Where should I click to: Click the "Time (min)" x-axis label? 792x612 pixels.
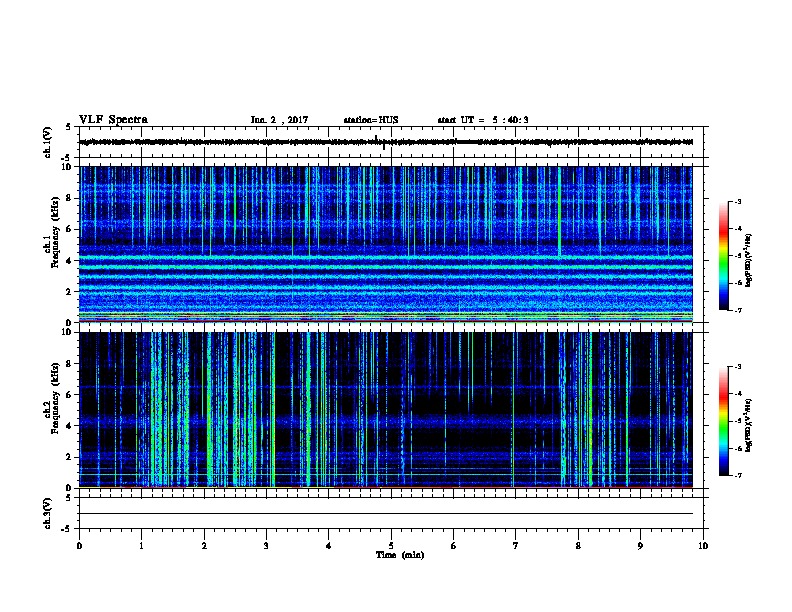click(x=400, y=555)
